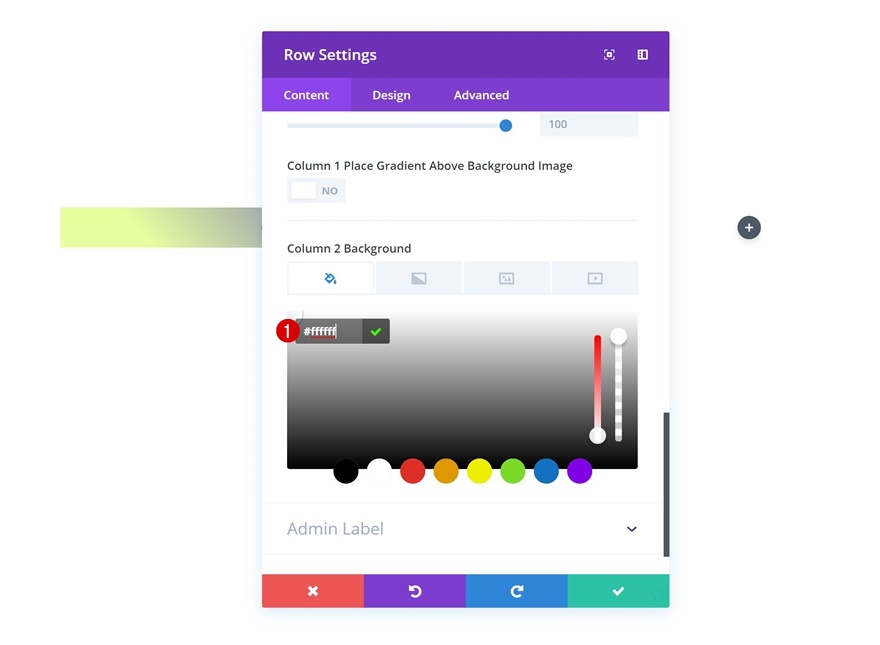Select the paint bucket color background tab
Screen dimensions: 880x645
(x=331, y=278)
